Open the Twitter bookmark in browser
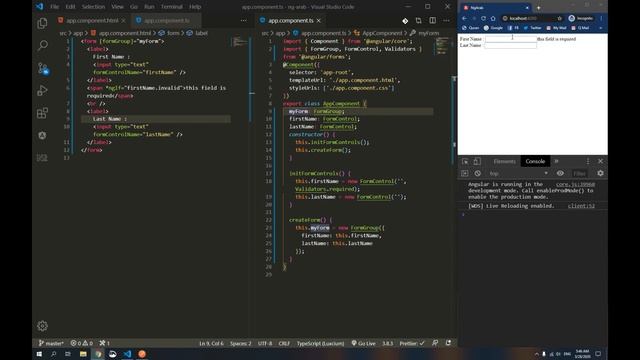The height and width of the screenshot is (360, 640). 532,28
